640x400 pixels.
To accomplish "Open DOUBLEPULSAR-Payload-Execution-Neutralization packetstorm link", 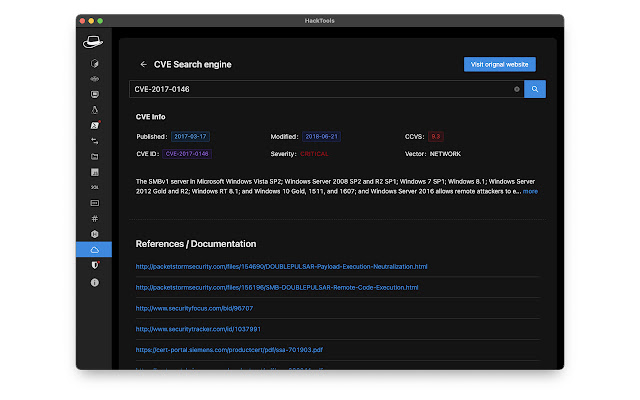I will (282, 266).
